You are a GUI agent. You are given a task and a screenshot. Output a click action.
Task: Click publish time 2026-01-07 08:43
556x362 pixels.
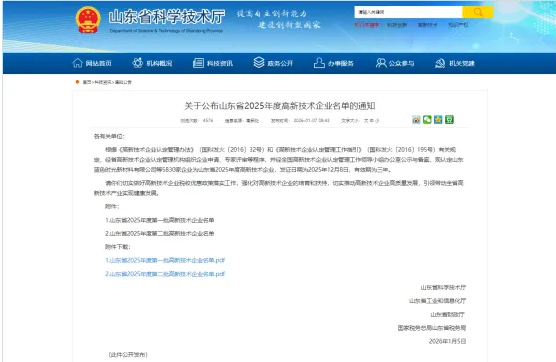click(x=311, y=121)
